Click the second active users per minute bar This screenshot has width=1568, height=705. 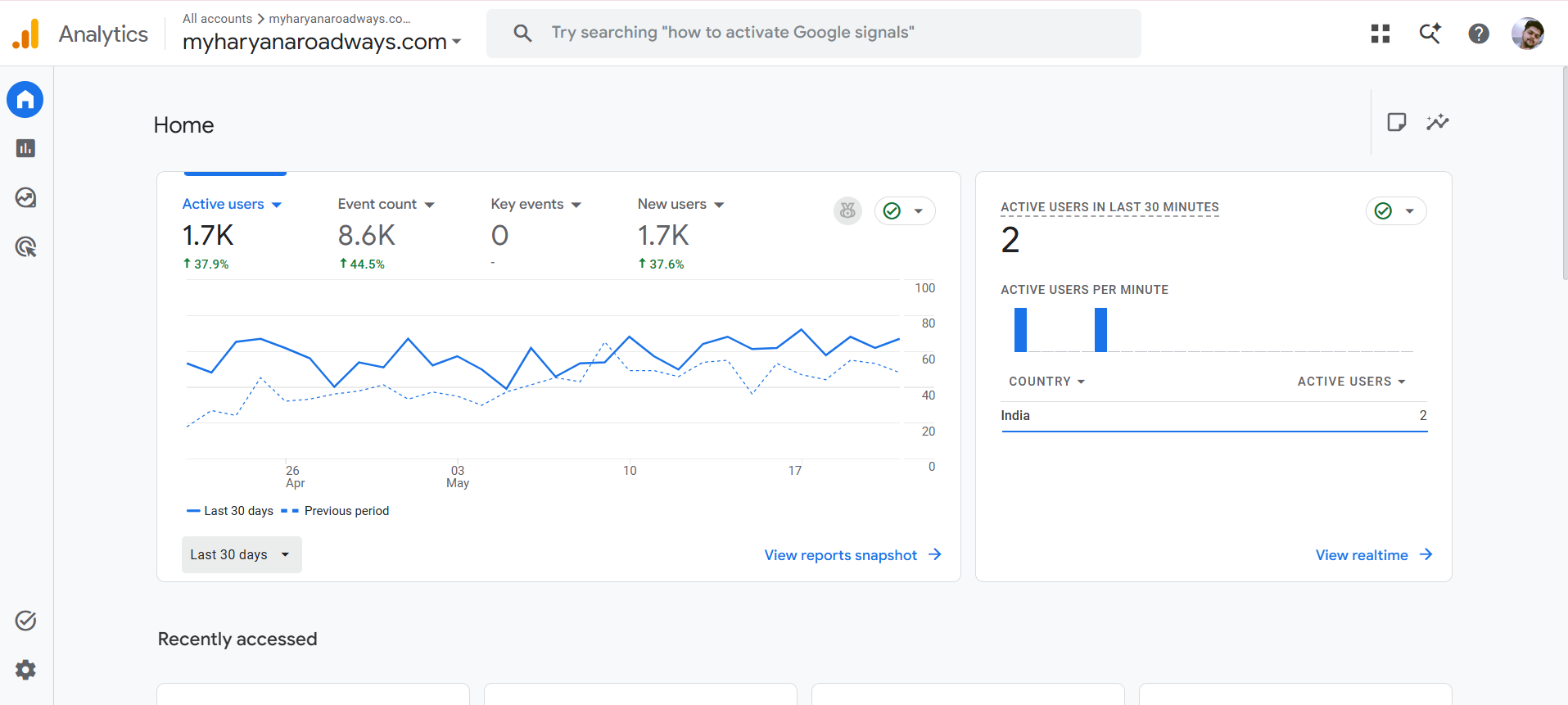(1100, 330)
